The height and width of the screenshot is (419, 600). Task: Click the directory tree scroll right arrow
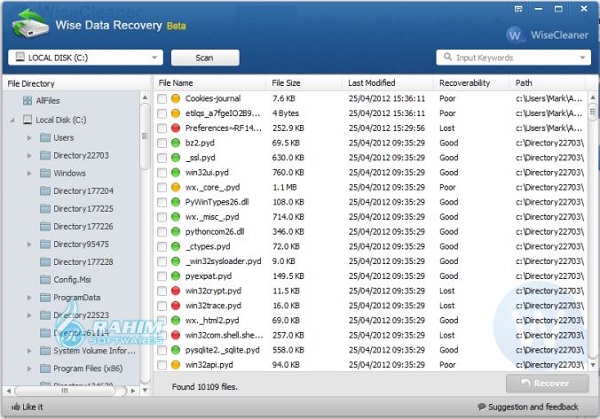pos(133,391)
